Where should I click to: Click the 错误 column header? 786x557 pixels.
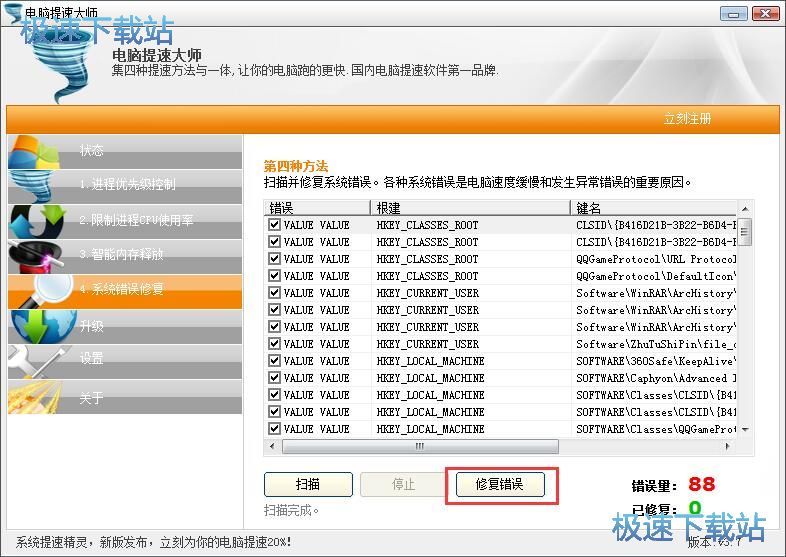317,208
